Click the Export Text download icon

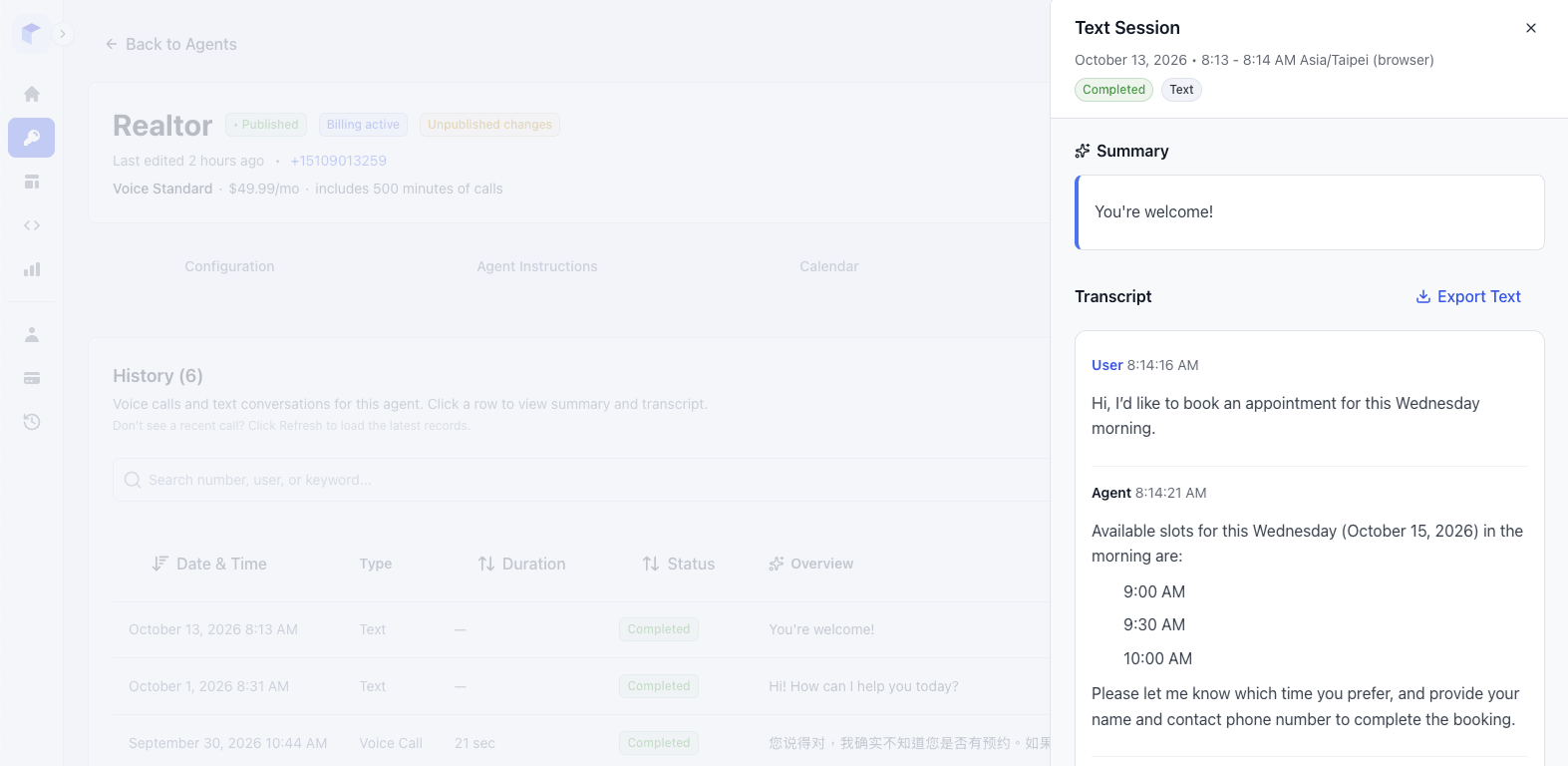coord(1423,296)
